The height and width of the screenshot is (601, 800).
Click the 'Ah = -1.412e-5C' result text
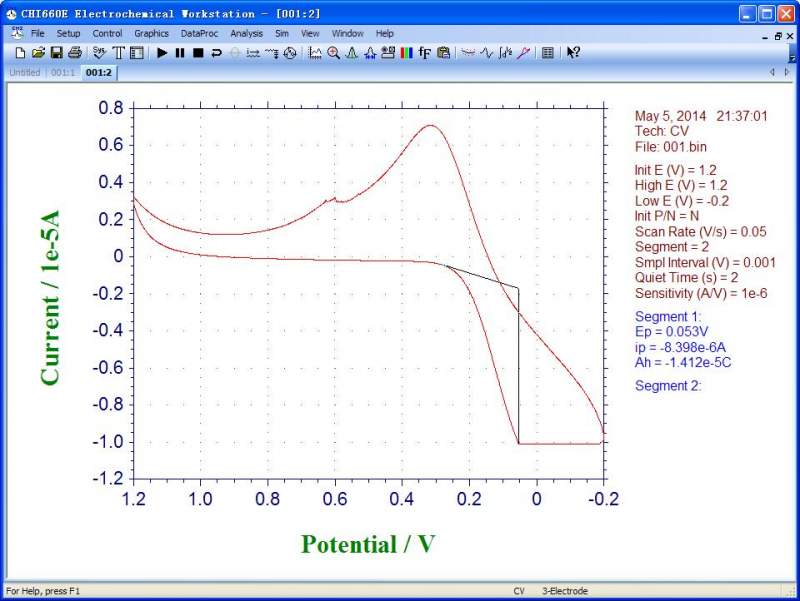[683, 363]
